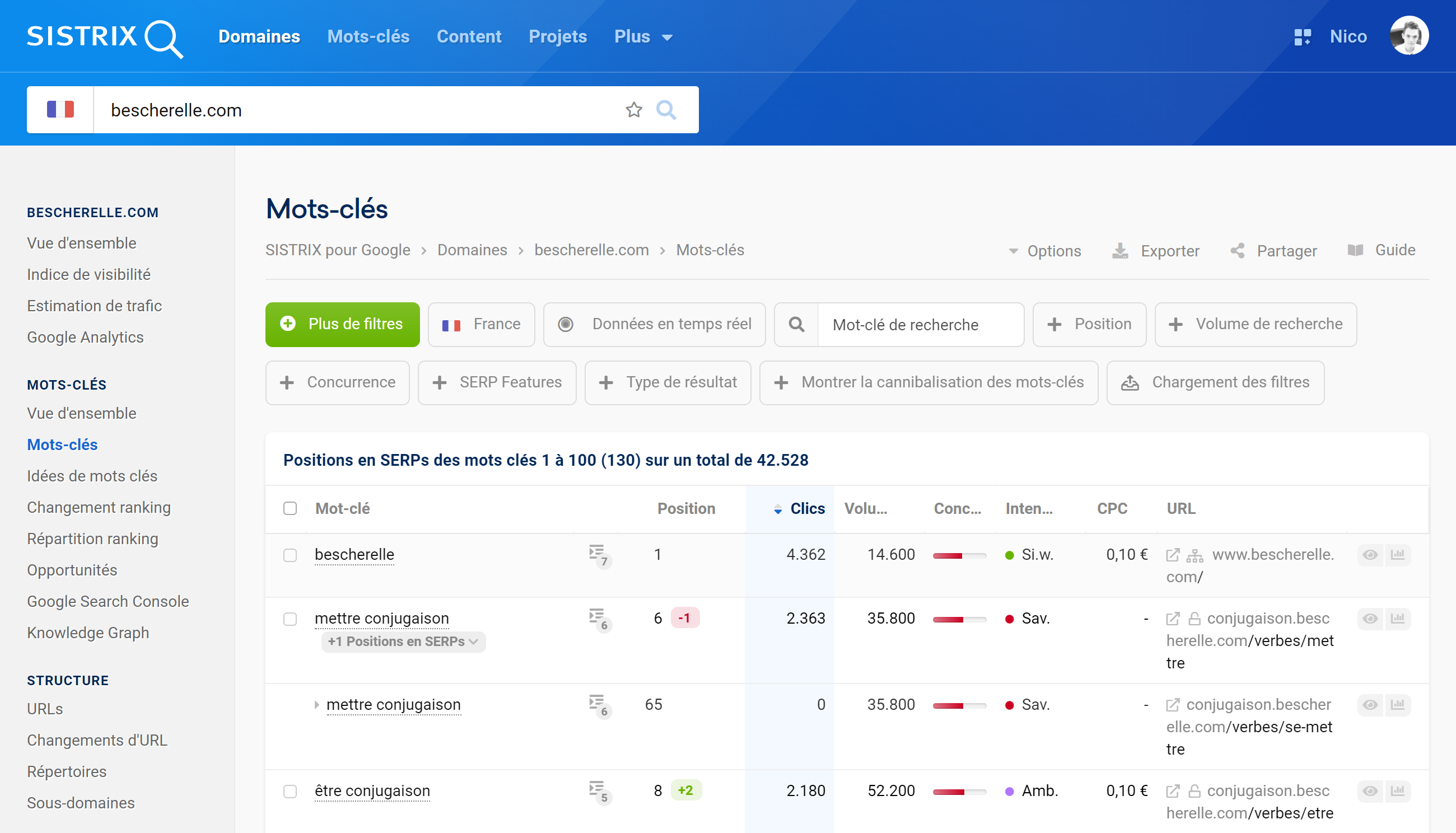Go to the Content top menu
Viewport: 1456px width, 833px height.
[x=469, y=36]
